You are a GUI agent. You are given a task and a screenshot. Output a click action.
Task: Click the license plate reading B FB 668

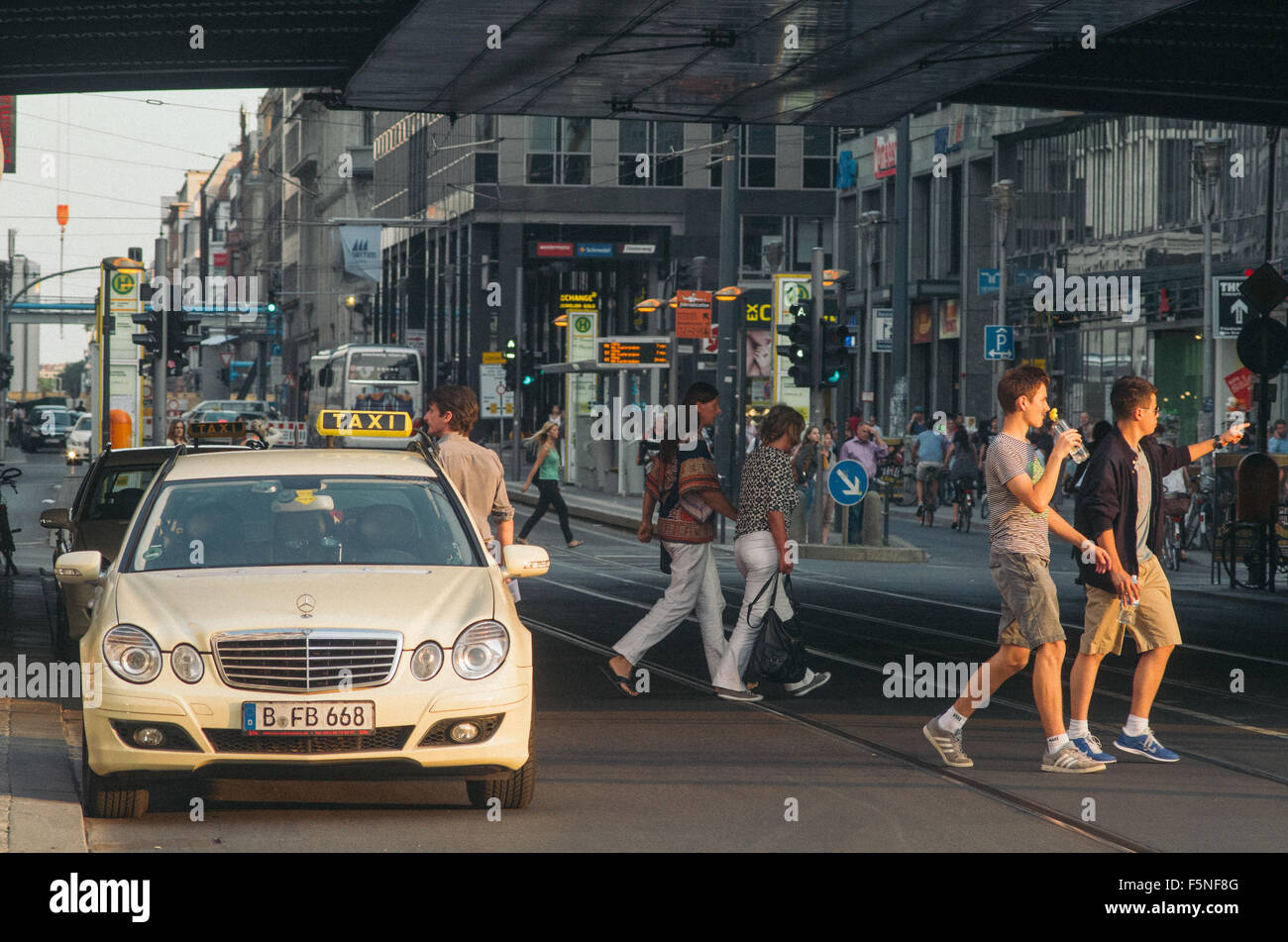308,717
